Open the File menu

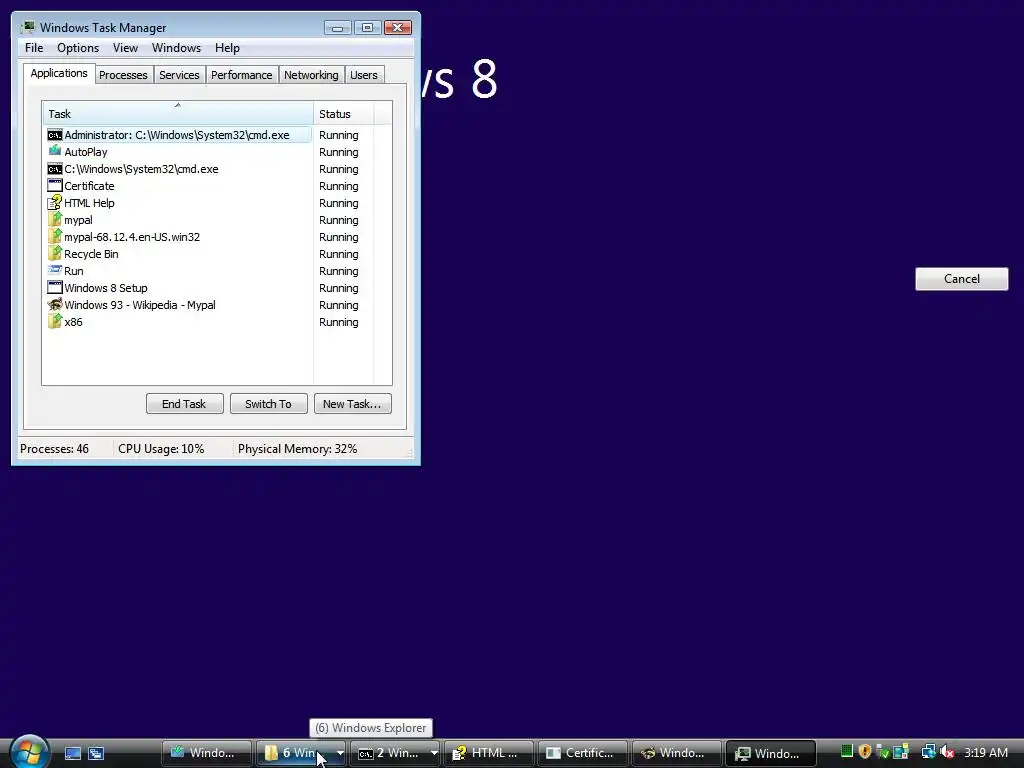tap(34, 48)
